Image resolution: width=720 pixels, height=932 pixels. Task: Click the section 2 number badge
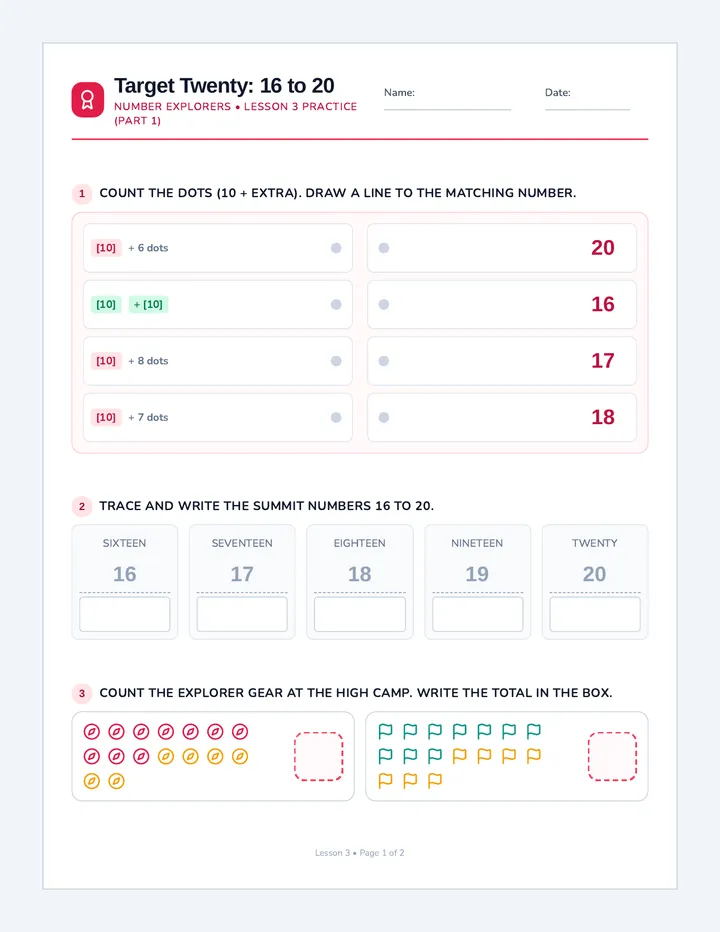pos(82,506)
